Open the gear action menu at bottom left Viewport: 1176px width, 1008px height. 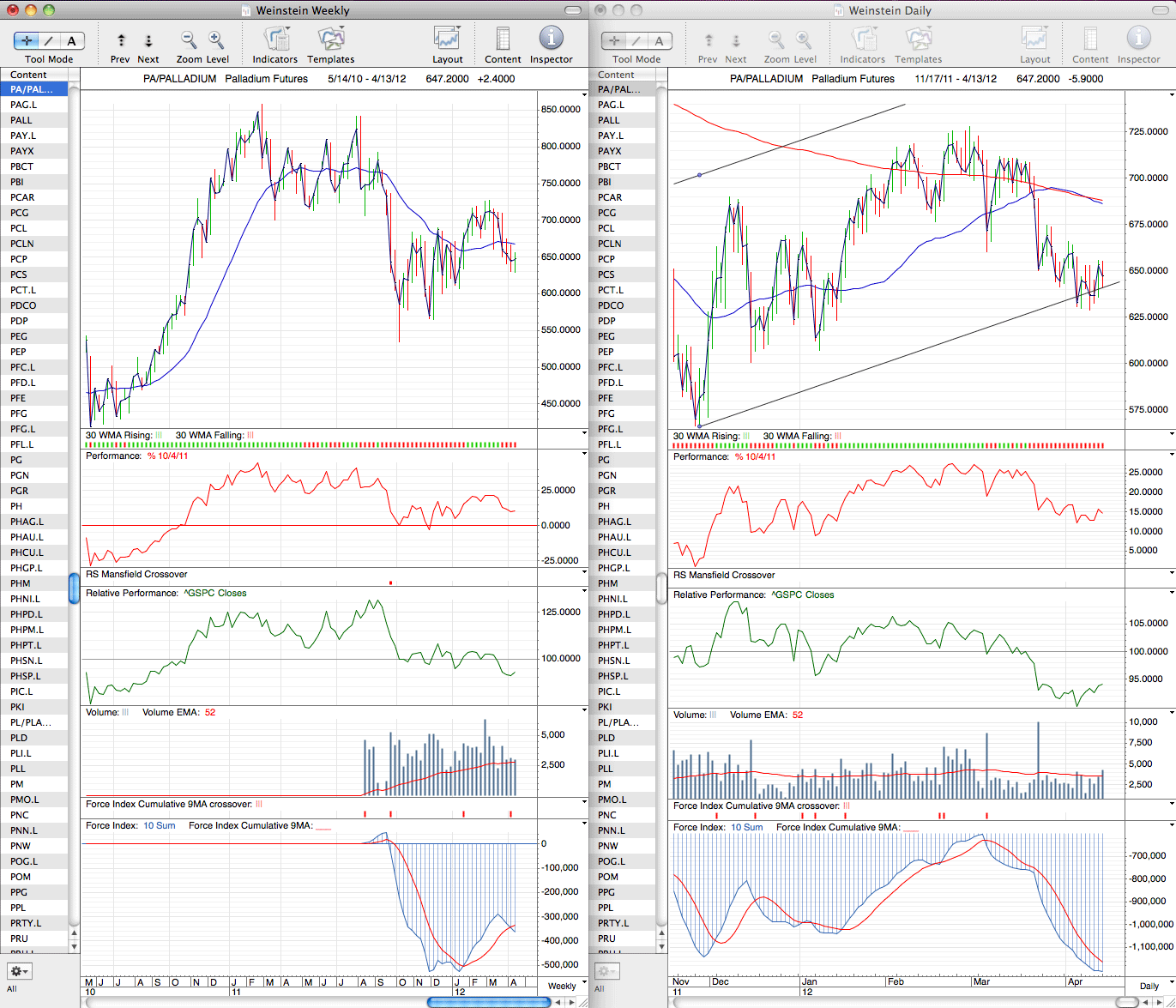[x=19, y=971]
